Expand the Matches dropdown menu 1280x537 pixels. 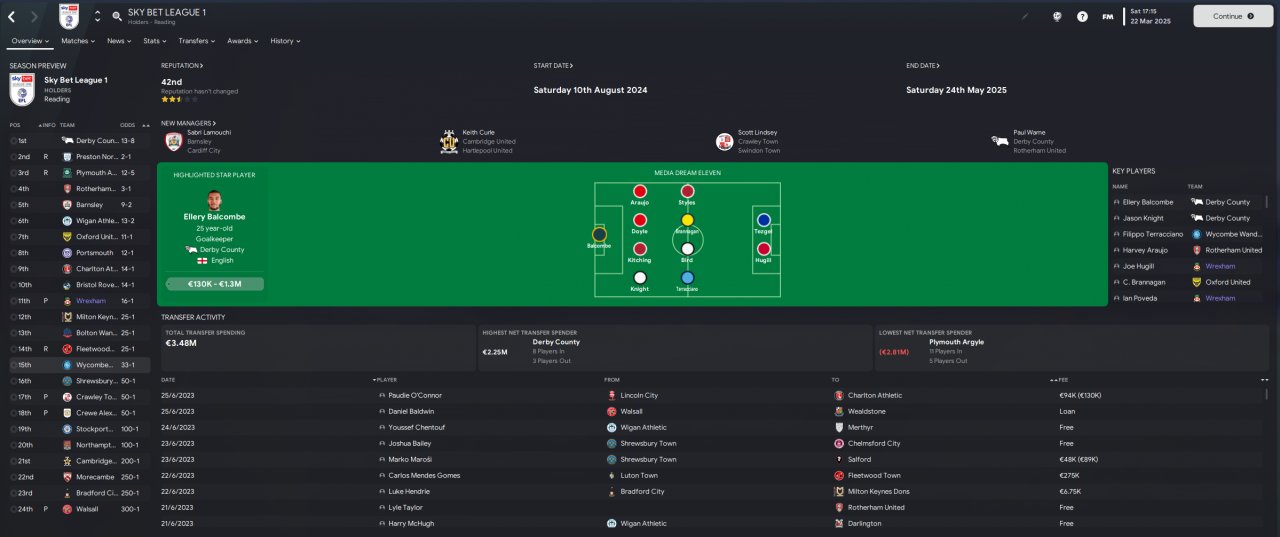coord(78,41)
